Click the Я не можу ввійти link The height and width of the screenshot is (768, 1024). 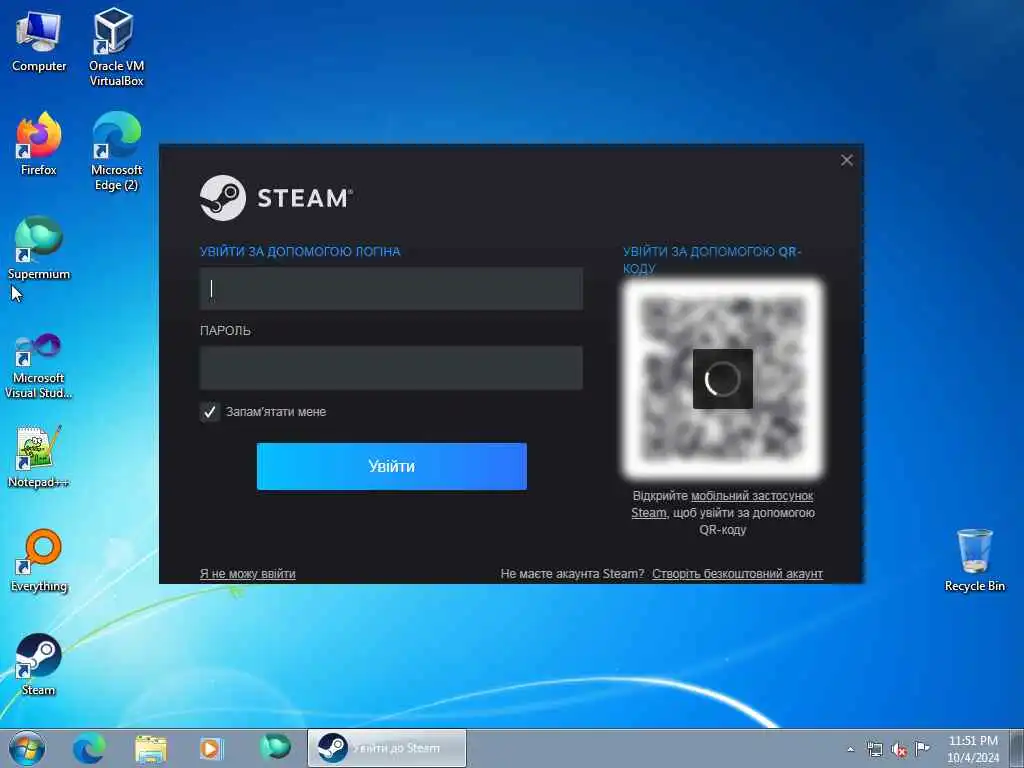pyautogui.click(x=248, y=573)
